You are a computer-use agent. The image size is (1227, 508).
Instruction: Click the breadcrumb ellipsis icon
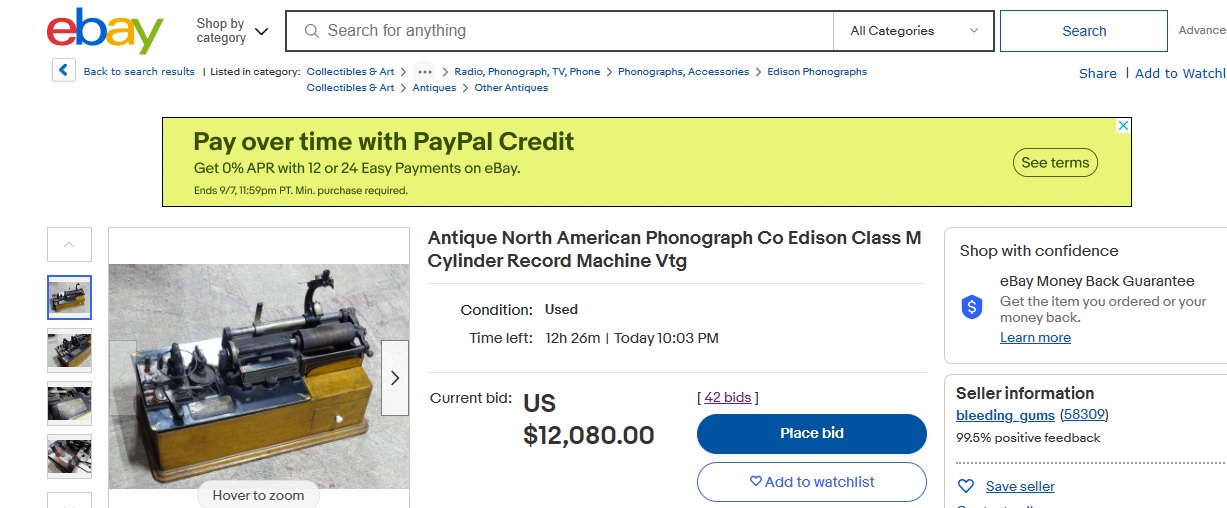424,72
